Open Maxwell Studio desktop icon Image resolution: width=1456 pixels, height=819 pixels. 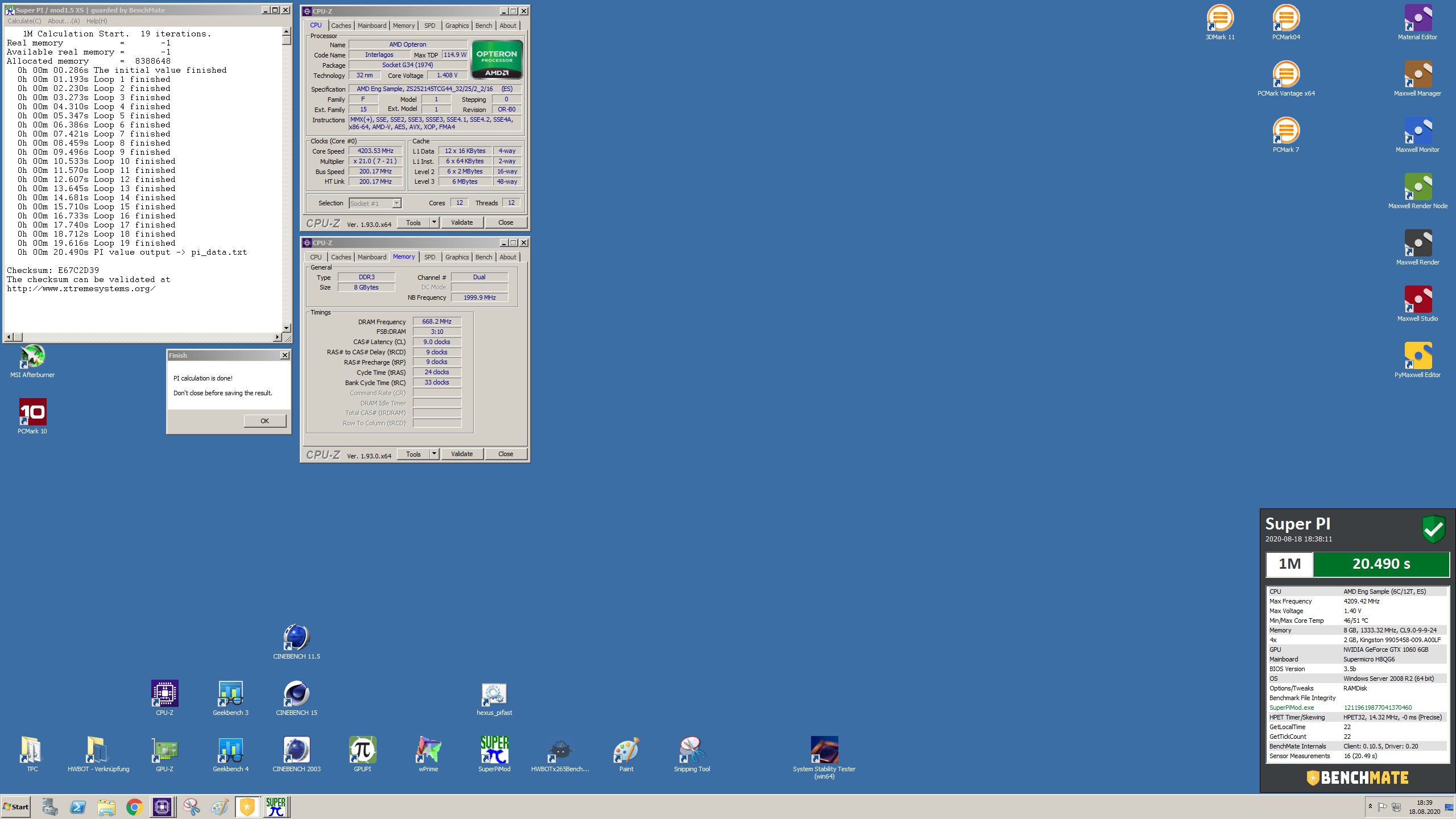click(x=1417, y=304)
